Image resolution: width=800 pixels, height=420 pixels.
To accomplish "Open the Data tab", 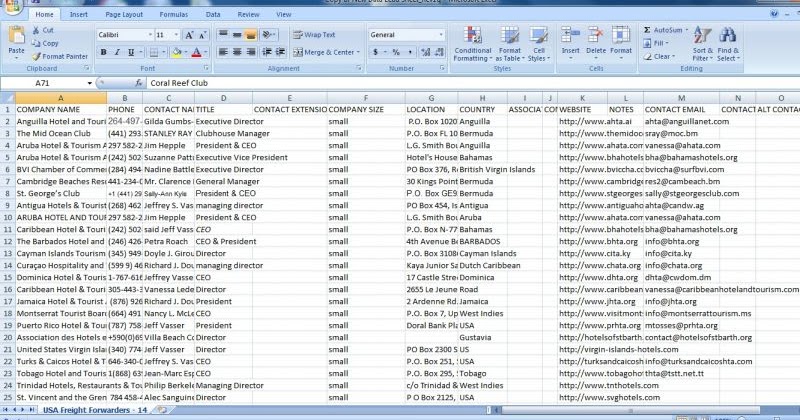I will (213, 14).
